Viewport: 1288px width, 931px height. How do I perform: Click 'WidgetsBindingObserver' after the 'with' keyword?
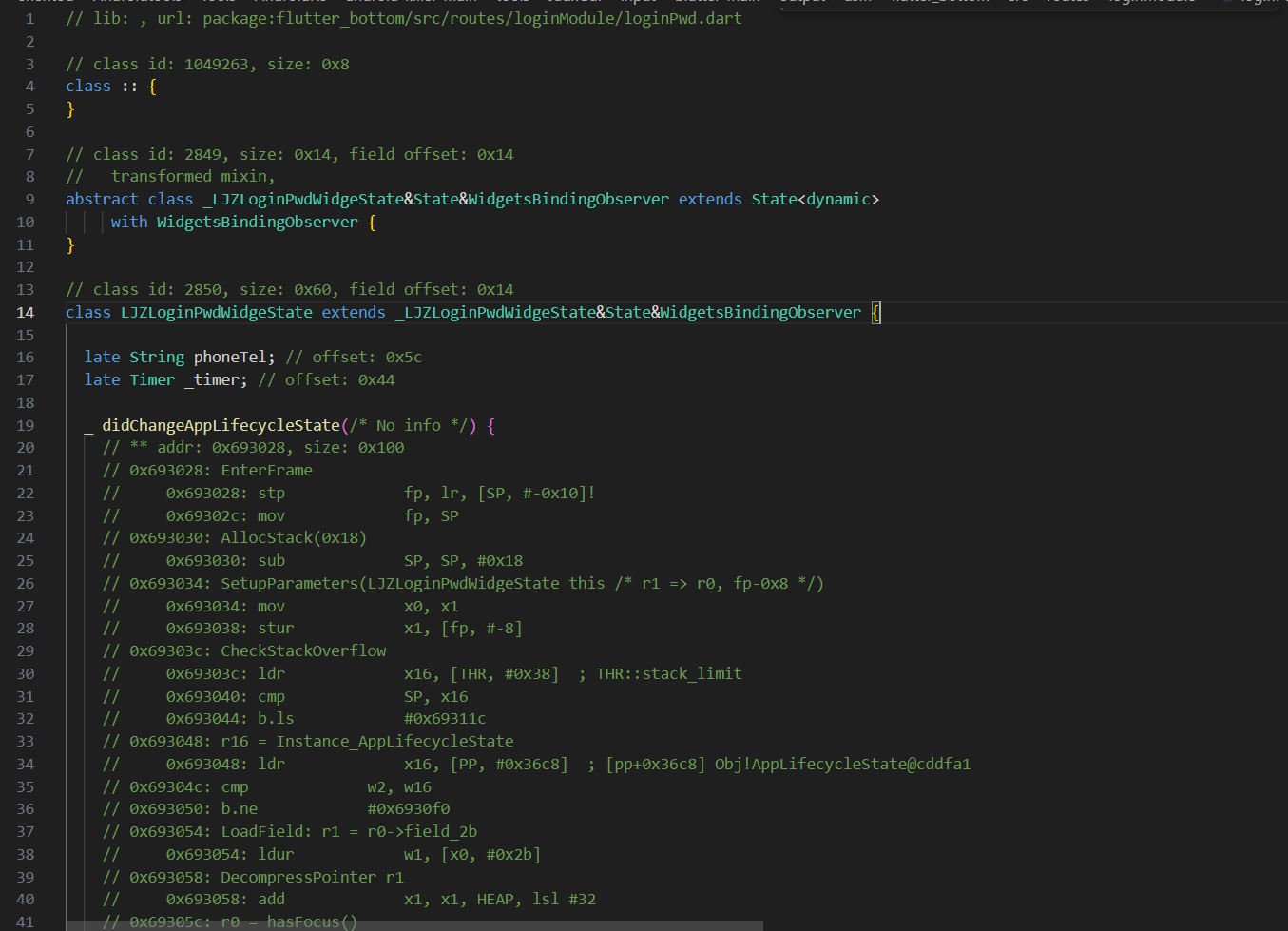pyautogui.click(x=258, y=222)
